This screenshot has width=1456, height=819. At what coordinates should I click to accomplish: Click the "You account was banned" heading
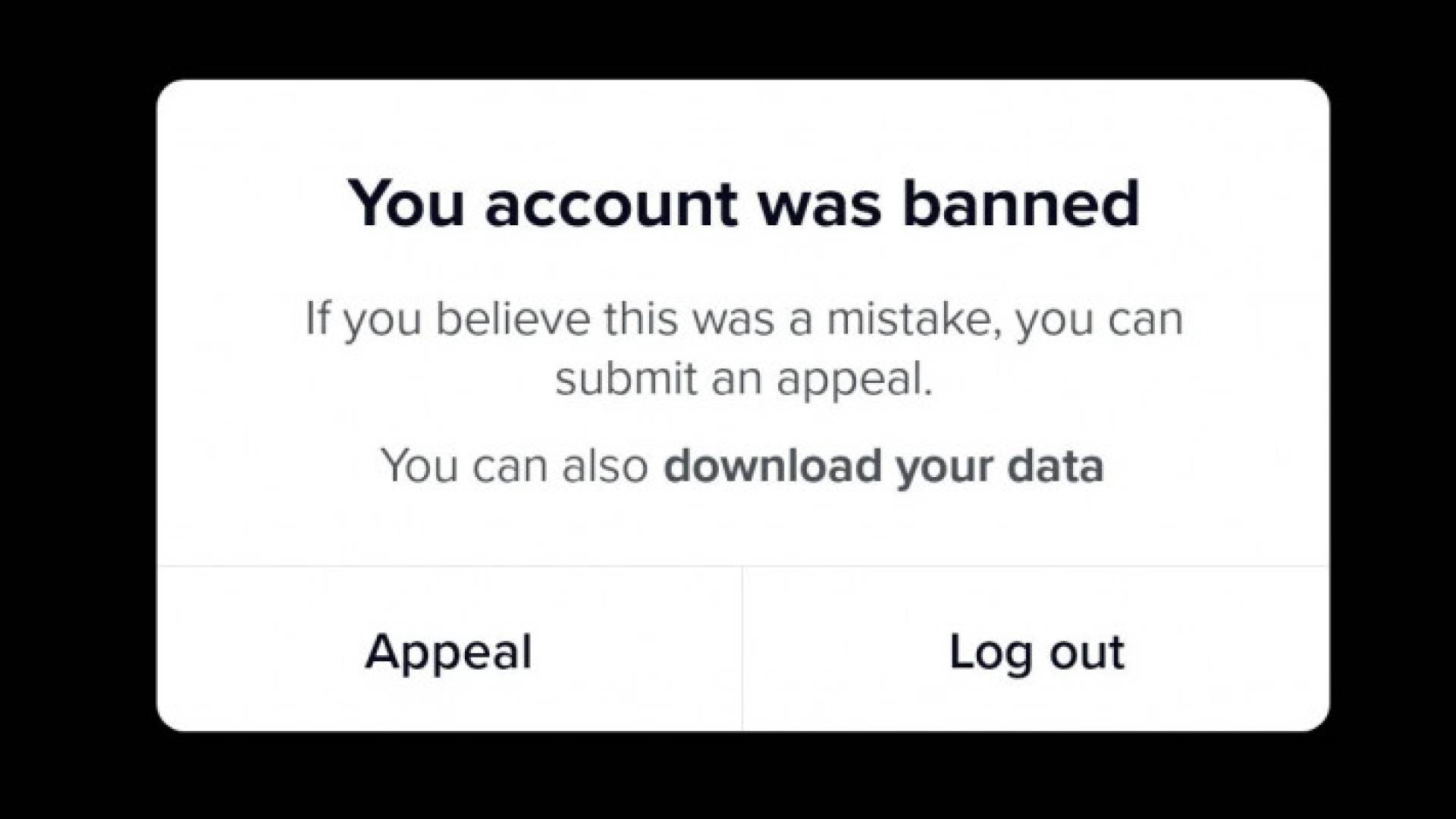(x=743, y=203)
